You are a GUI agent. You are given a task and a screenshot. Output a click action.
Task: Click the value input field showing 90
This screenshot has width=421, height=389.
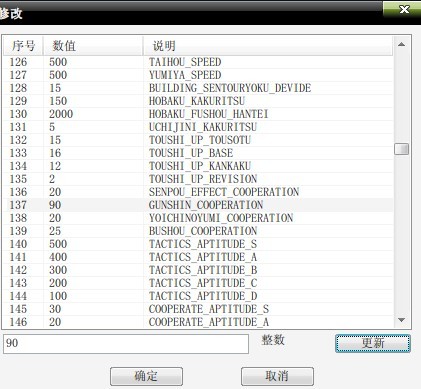(126, 344)
